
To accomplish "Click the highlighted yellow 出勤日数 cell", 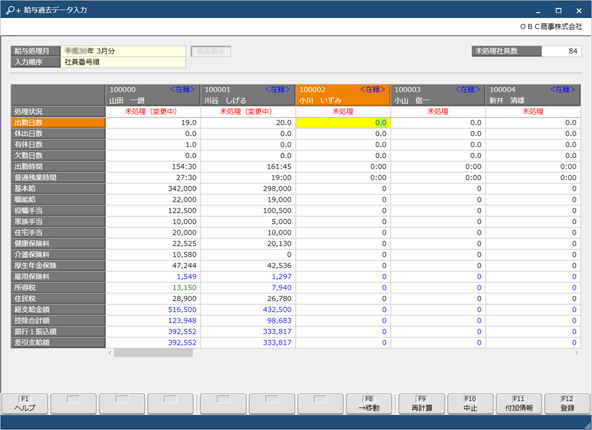I will click(343, 123).
